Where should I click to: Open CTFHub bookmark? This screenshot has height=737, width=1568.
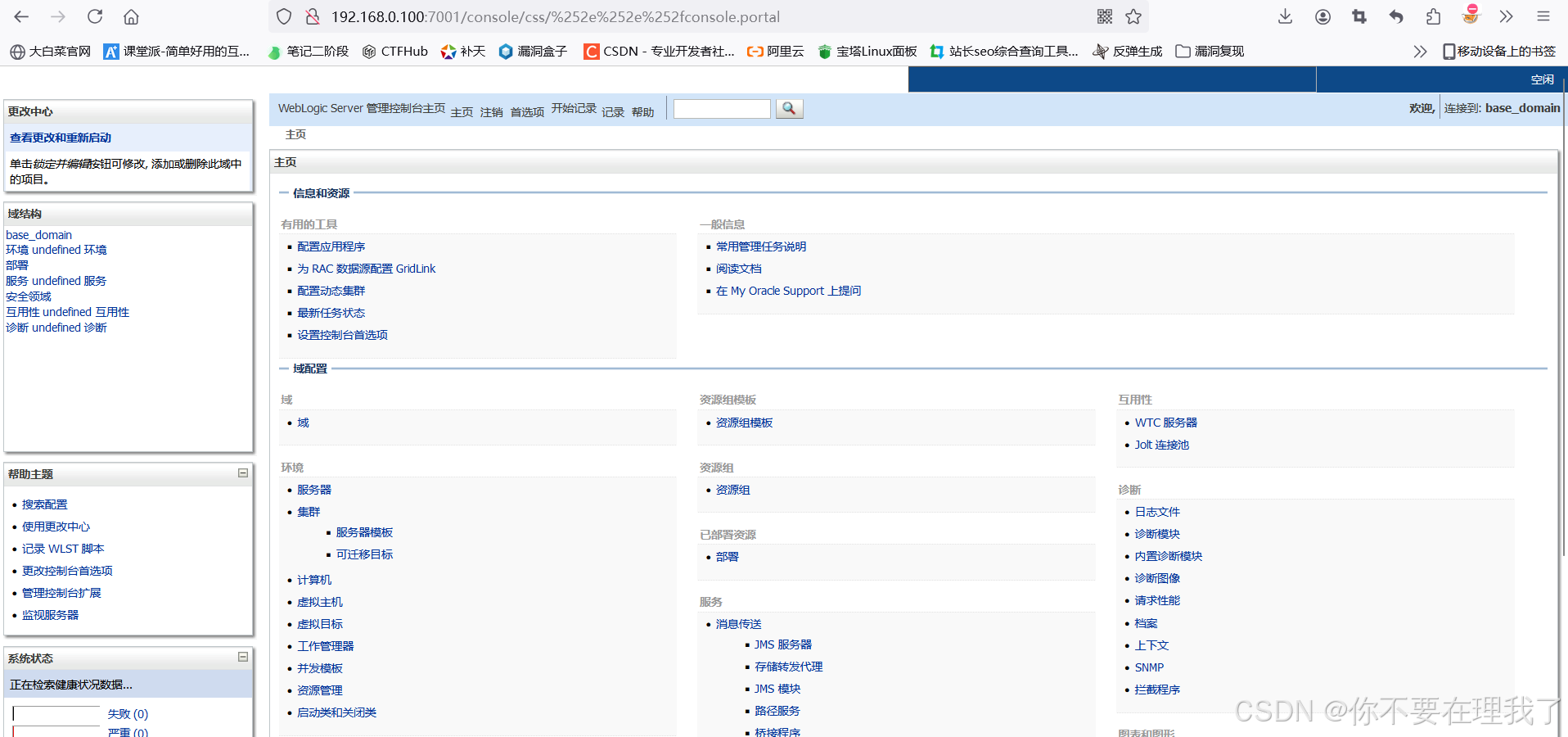tap(395, 52)
